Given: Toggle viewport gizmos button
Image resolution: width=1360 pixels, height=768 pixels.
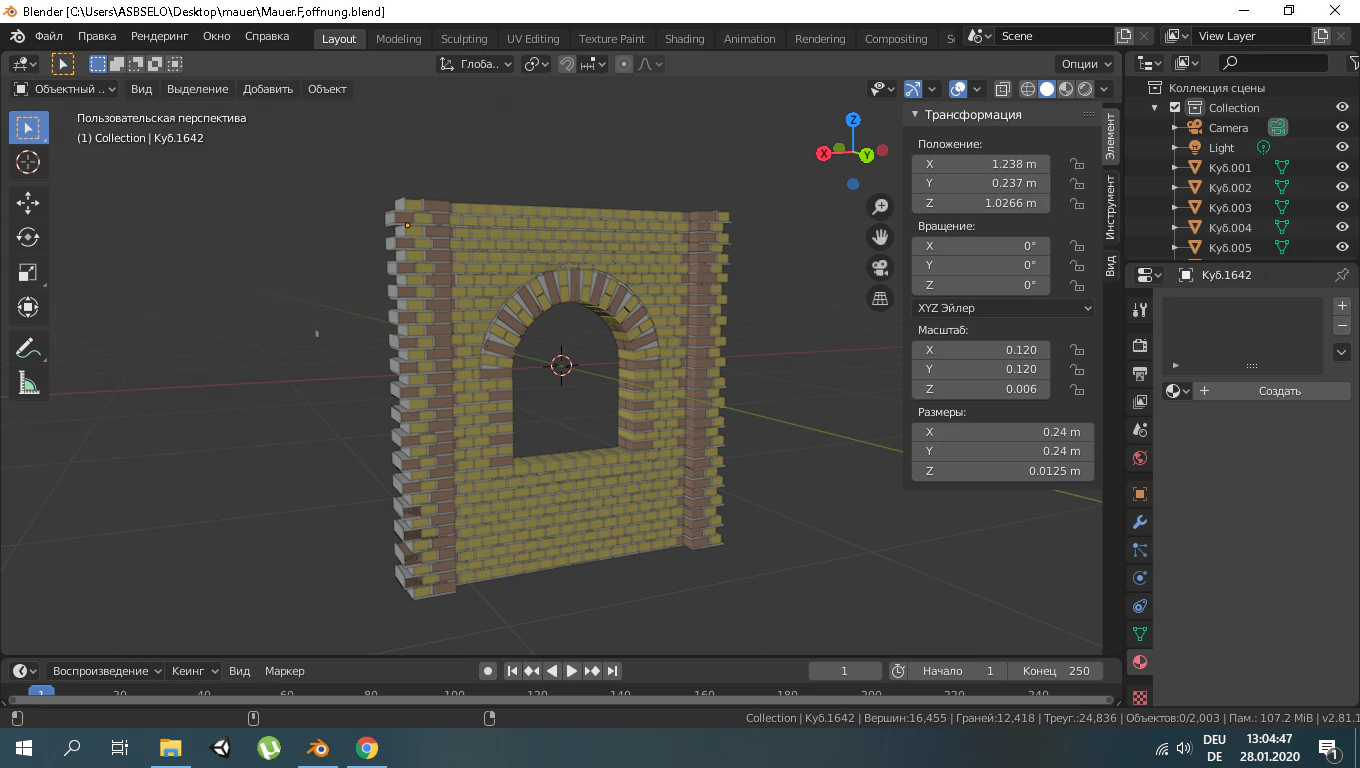Looking at the screenshot, I should (913, 89).
